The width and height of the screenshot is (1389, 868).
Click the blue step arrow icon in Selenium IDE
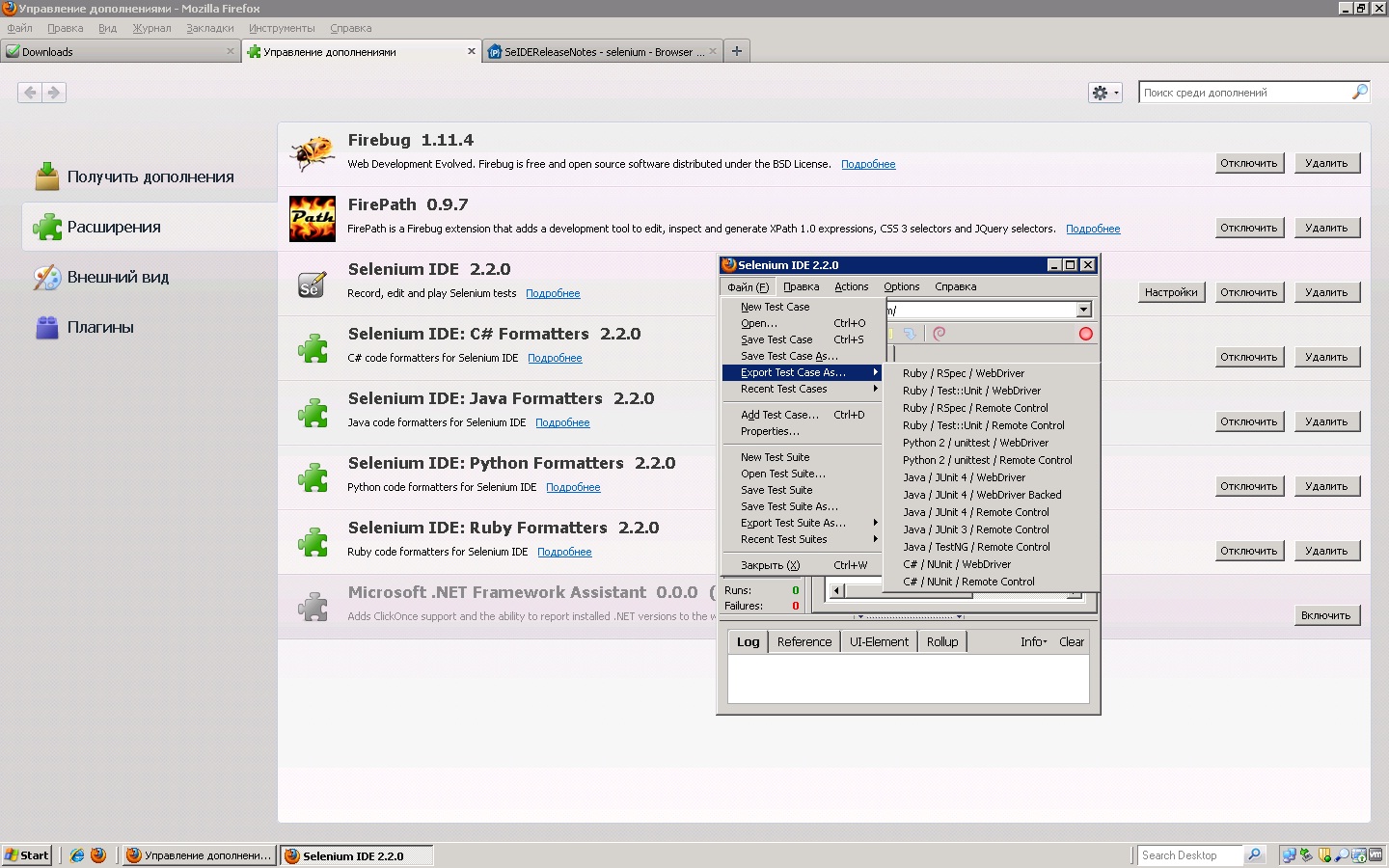(909, 334)
